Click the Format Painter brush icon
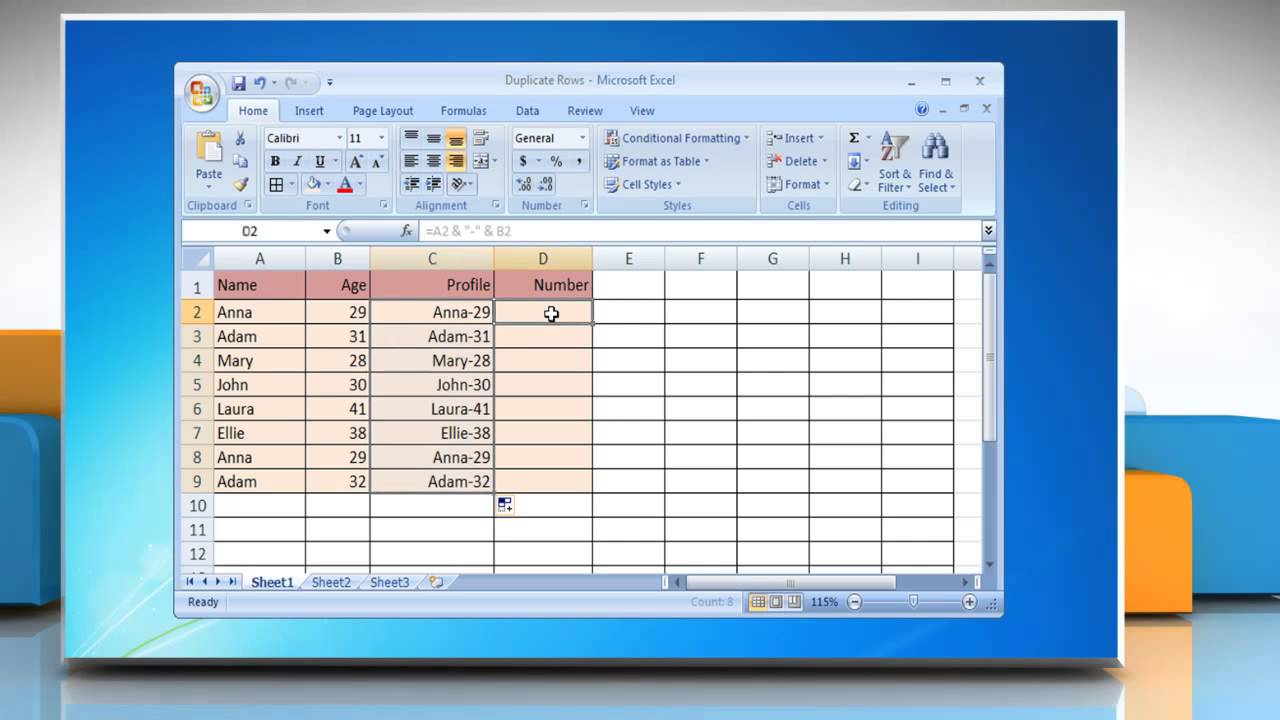1280x720 pixels. pos(240,185)
